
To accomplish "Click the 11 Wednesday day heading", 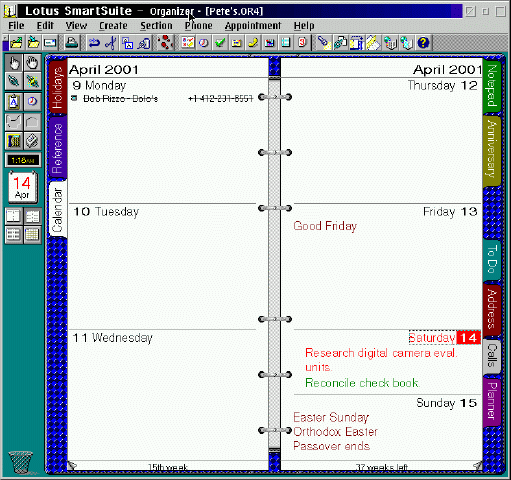I will (113, 338).
